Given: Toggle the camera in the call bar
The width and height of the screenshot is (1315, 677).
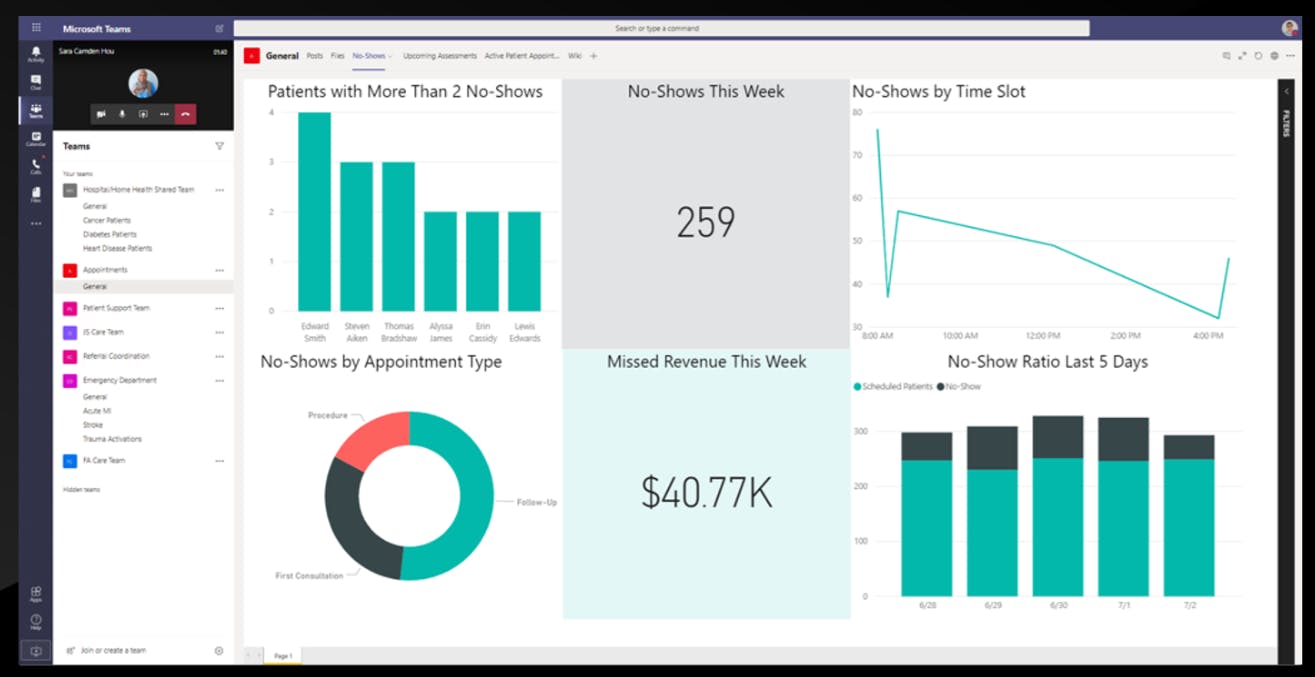Looking at the screenshot, I should pos(101,114).
